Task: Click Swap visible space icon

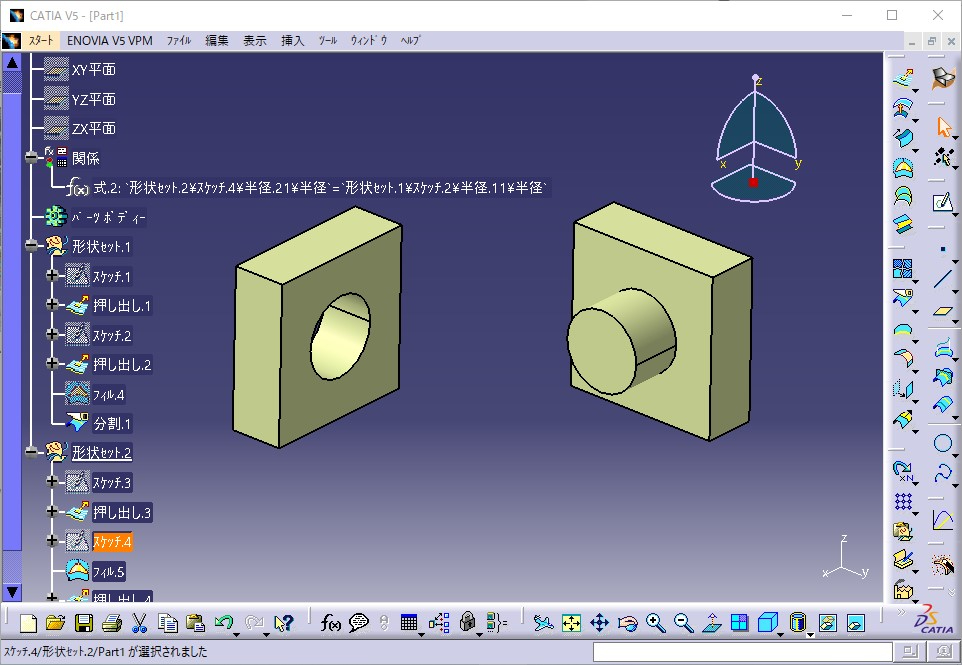Action: (x=856, y=623)
